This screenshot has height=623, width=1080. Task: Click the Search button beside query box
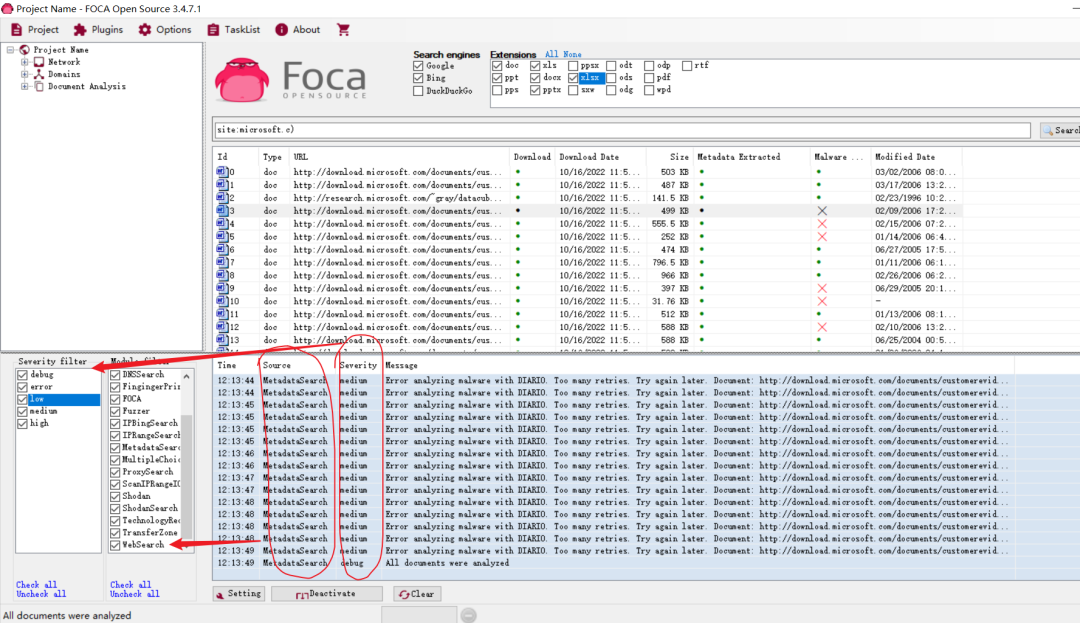(1059, 130)
